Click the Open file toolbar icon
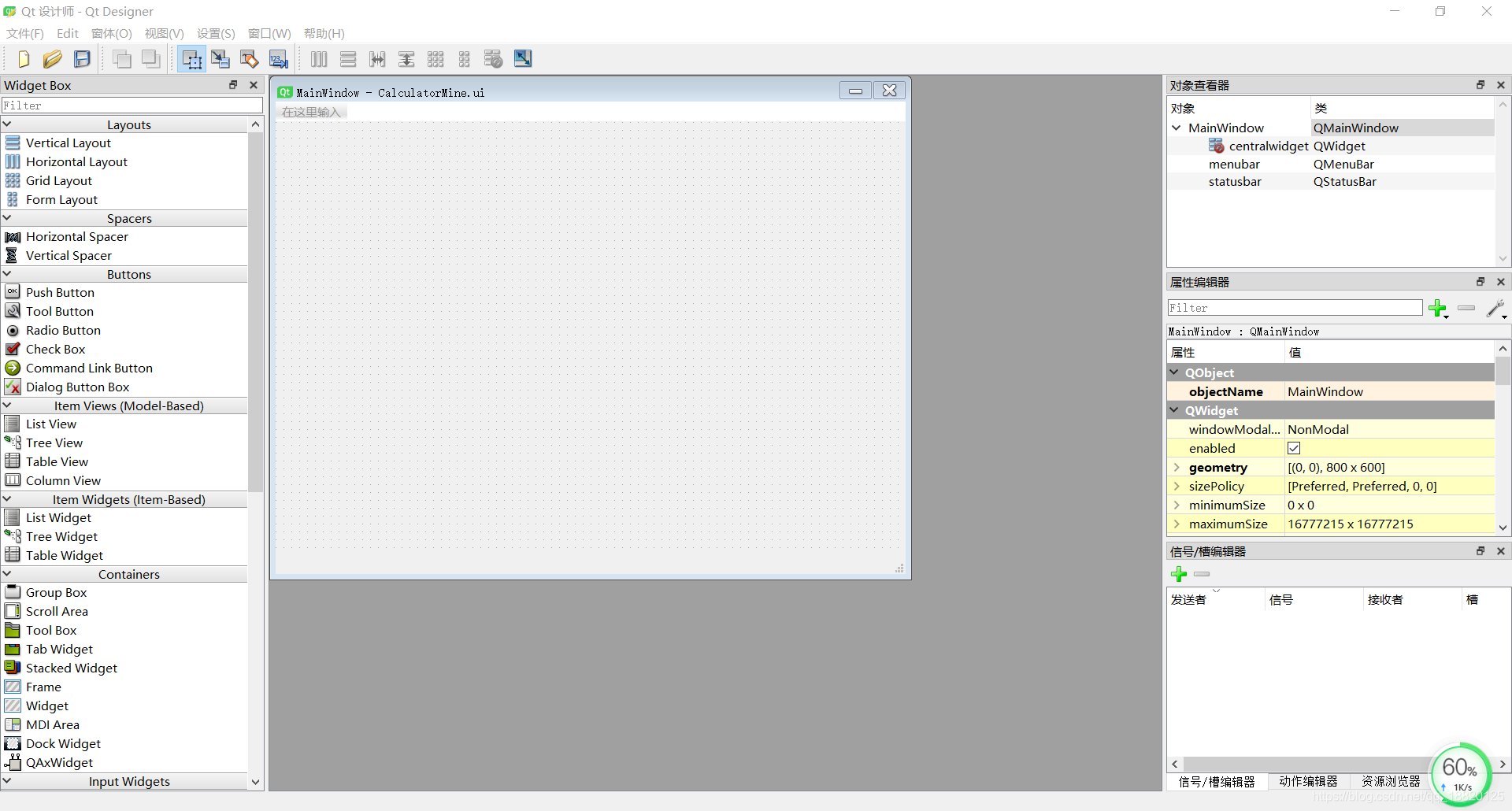Screen dimensions: 1512x811 pos(53,59)
